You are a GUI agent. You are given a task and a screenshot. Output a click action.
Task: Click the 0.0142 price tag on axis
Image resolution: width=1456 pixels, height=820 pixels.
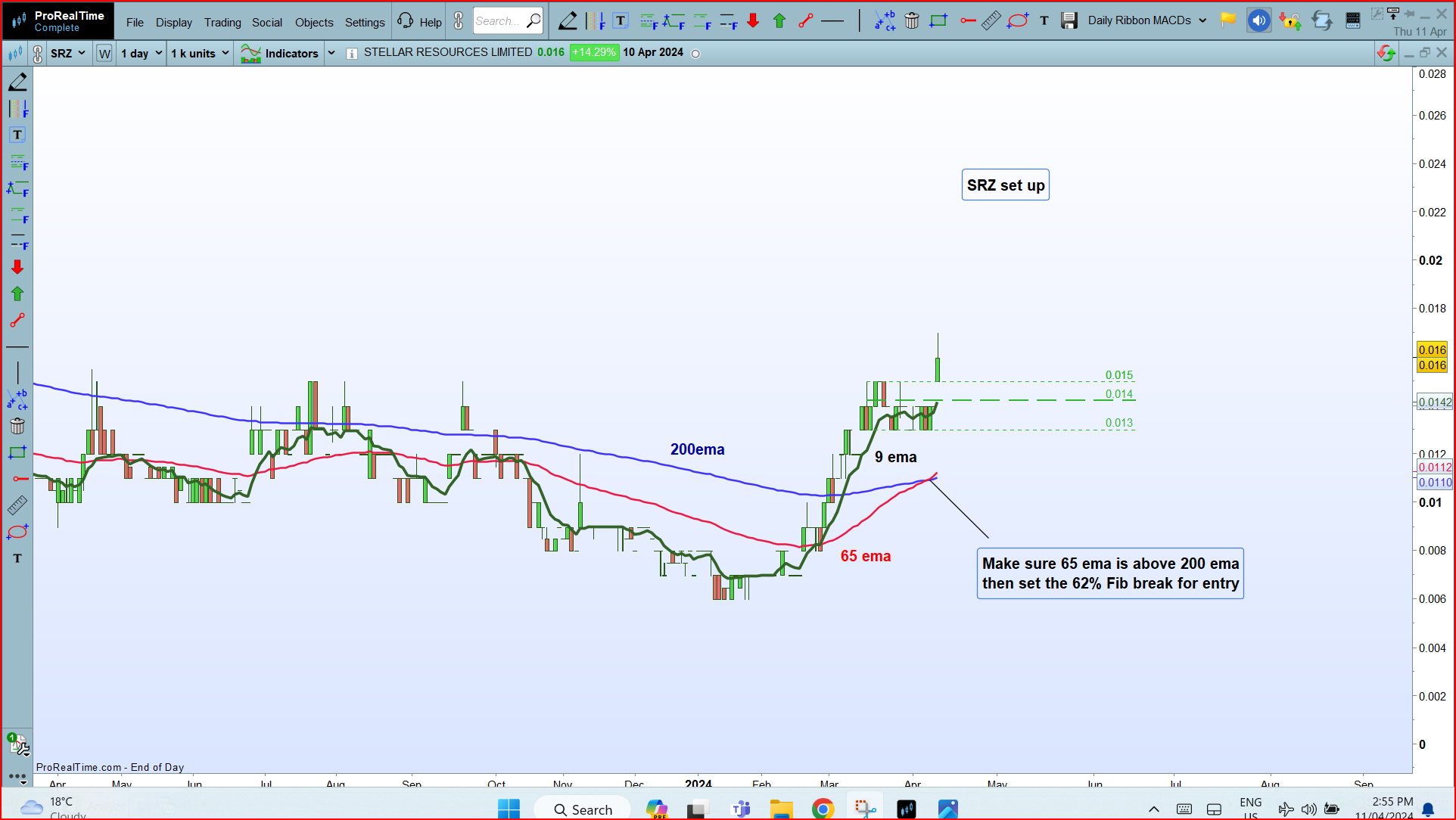[1435, 402]
